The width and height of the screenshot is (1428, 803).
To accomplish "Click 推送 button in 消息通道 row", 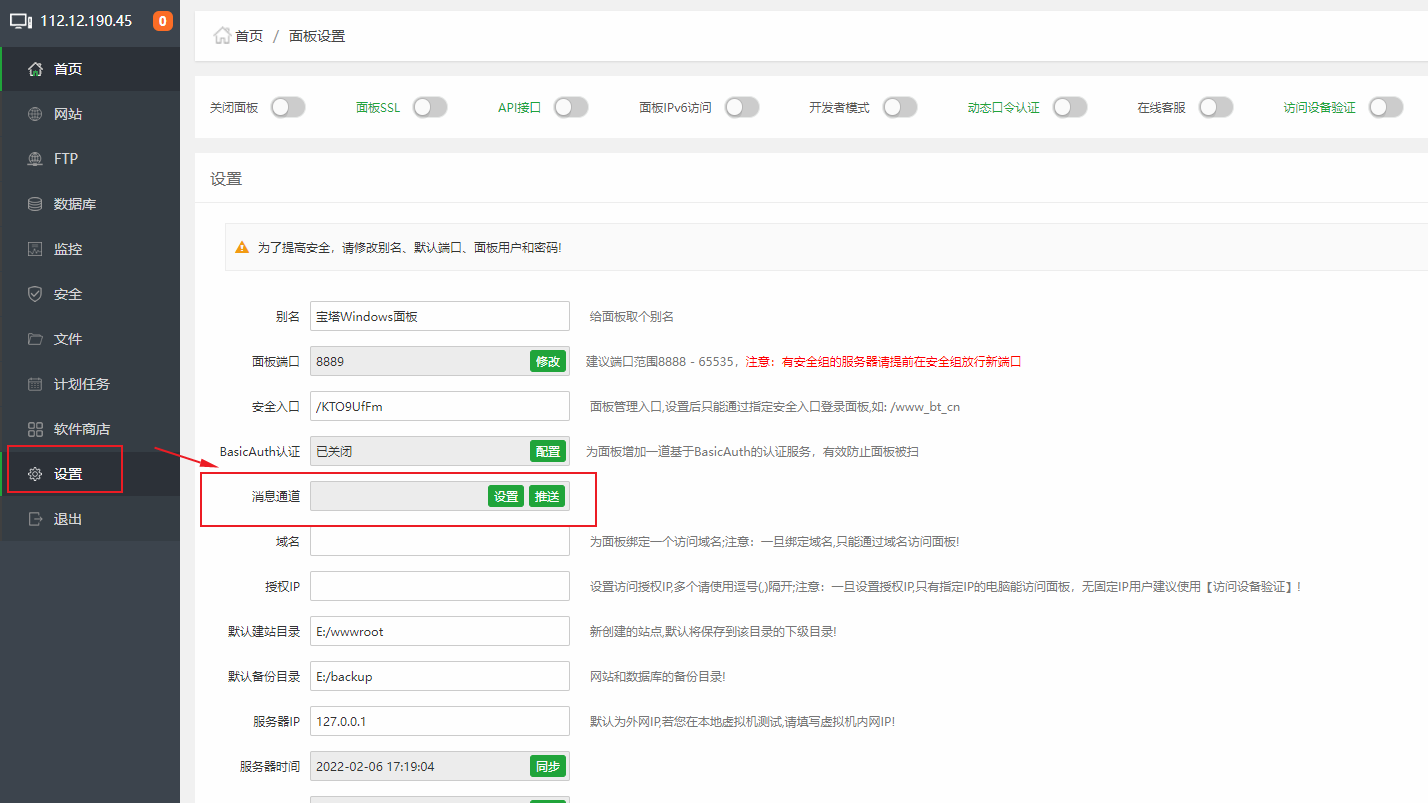I will (x=547, y=496).
